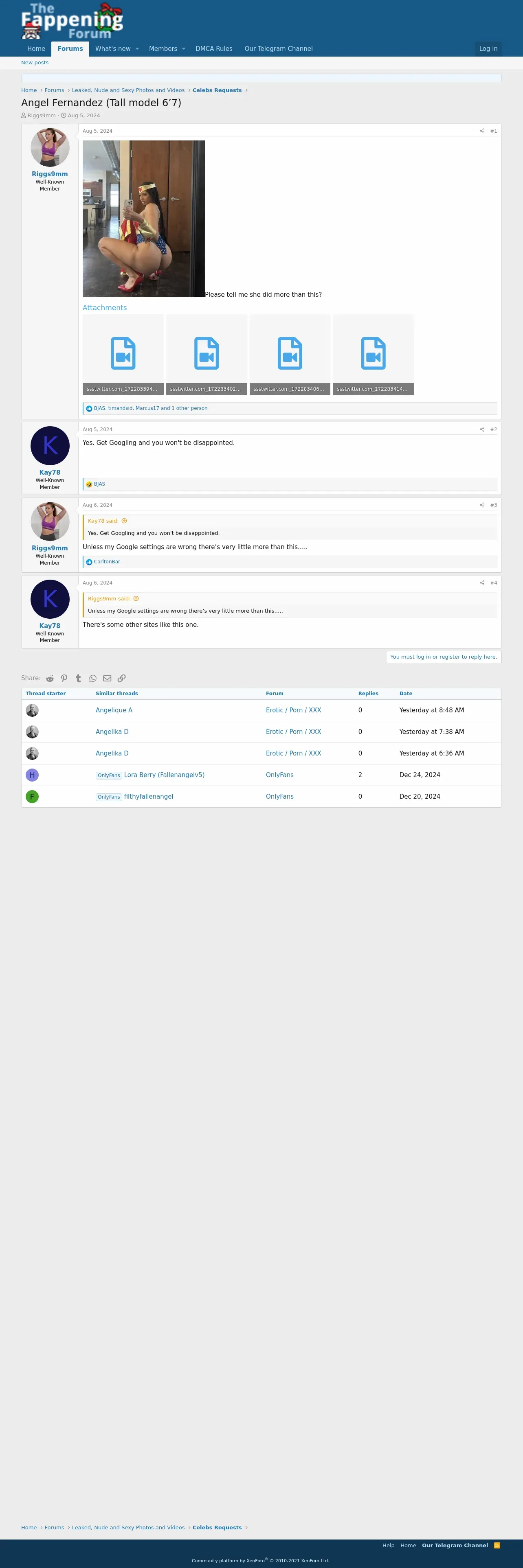
Task: Open post permalink #1
Action: [x=493, y=131]
